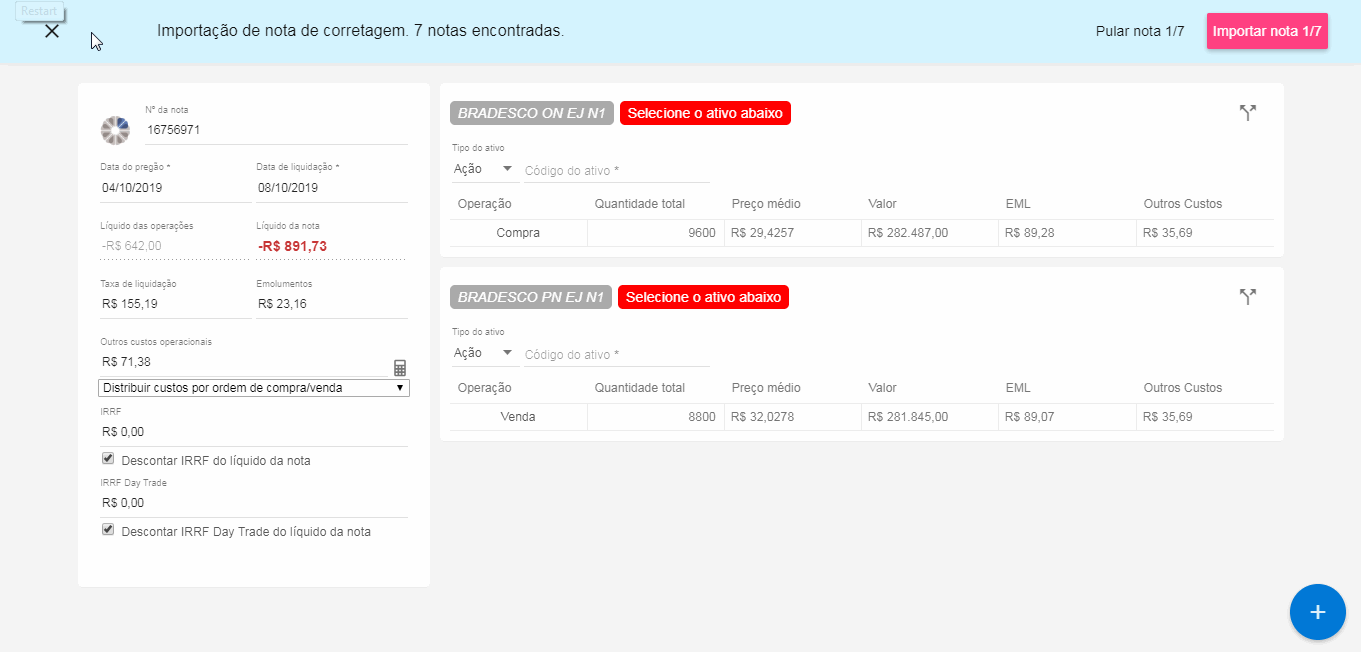
Task: Click the Data de liquidação field
Action: coord(332,188)
